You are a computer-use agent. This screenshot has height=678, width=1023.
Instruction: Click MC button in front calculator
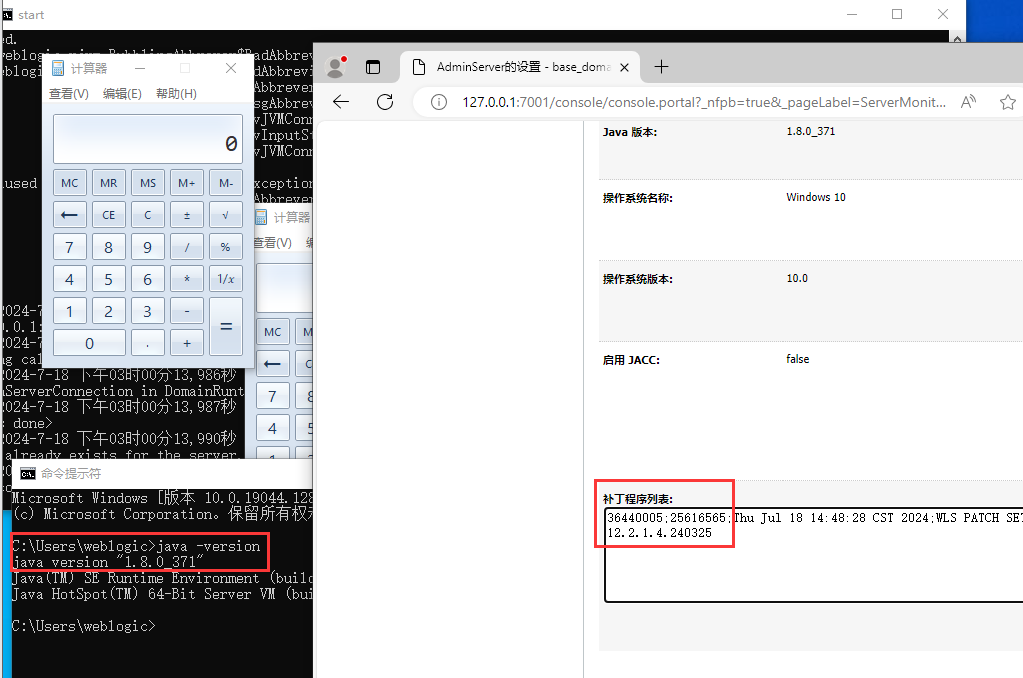(x=70, y=183)
